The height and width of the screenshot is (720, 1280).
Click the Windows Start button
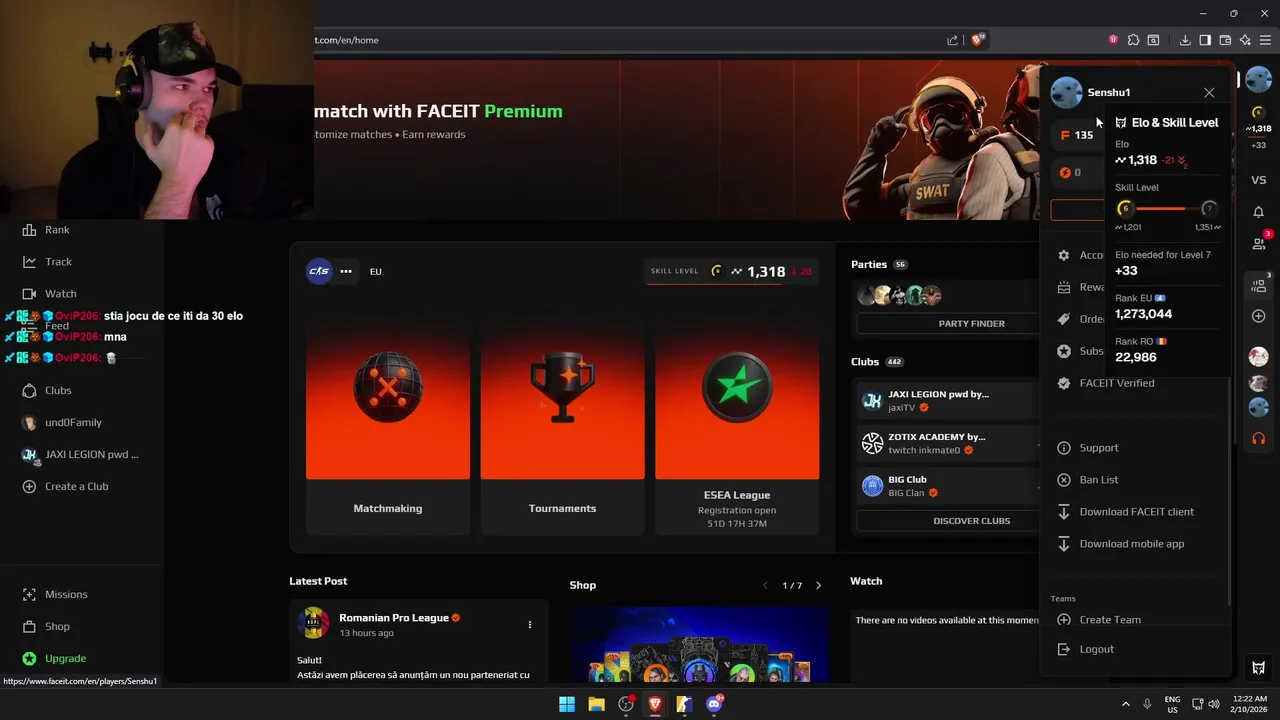pos(567,704)
